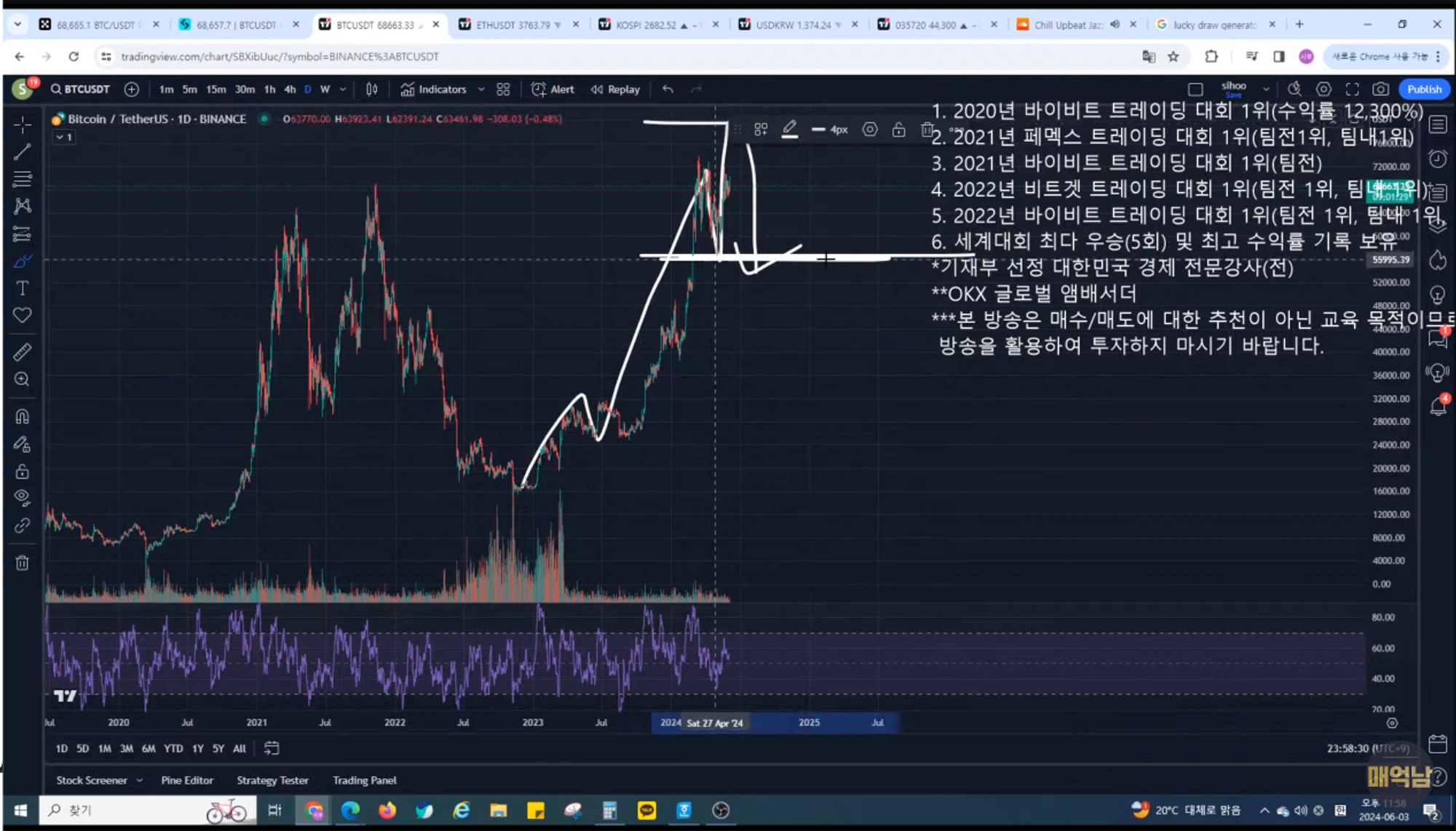Undo the last chart action
This screenshot has height=831, width=1456.
[668, 89]
